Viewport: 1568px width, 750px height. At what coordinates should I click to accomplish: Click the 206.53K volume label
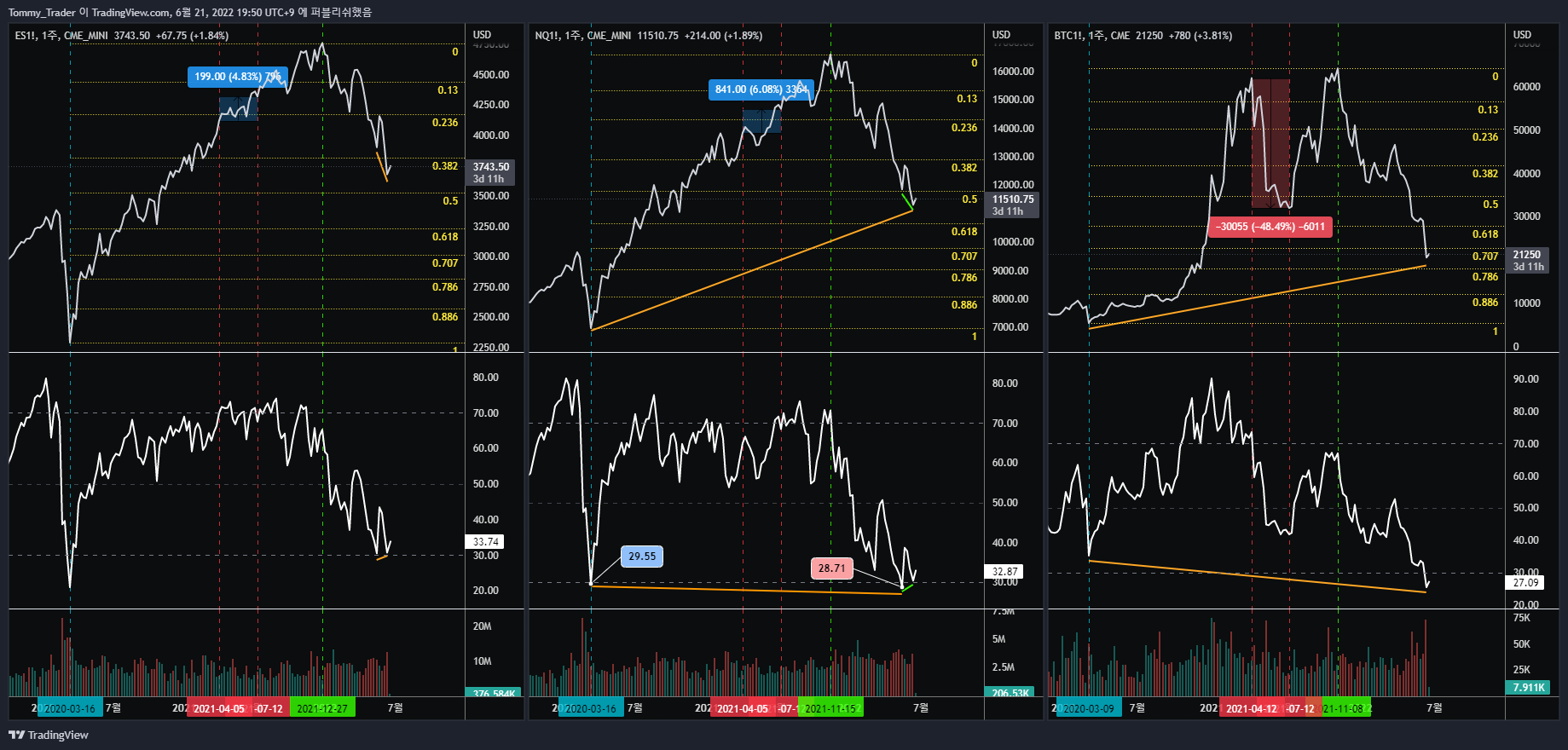[1010, 694]
